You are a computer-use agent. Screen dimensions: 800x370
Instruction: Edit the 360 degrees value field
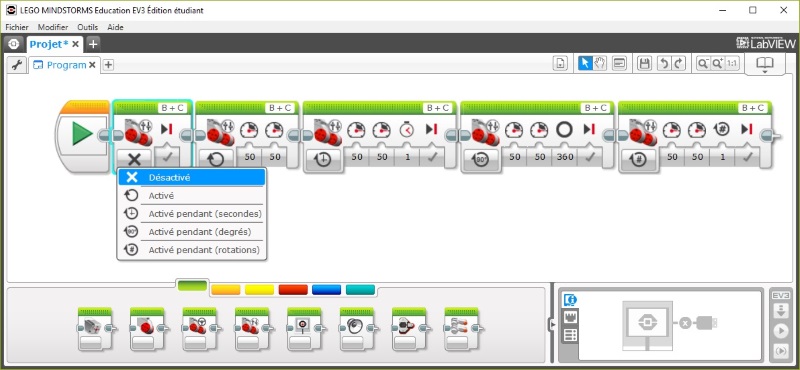click(x=565, y=157)
